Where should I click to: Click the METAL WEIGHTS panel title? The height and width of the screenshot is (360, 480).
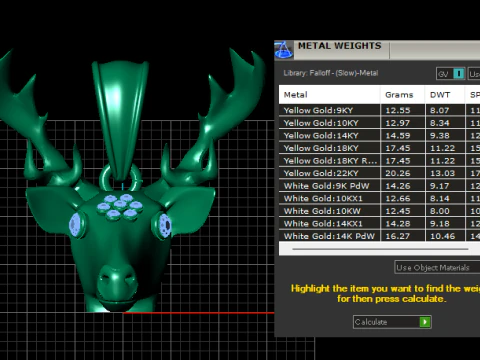coord(339,46)
